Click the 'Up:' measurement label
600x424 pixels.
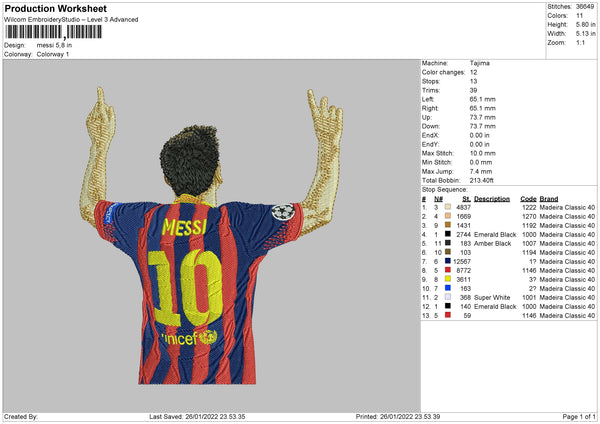coord(426,117)
